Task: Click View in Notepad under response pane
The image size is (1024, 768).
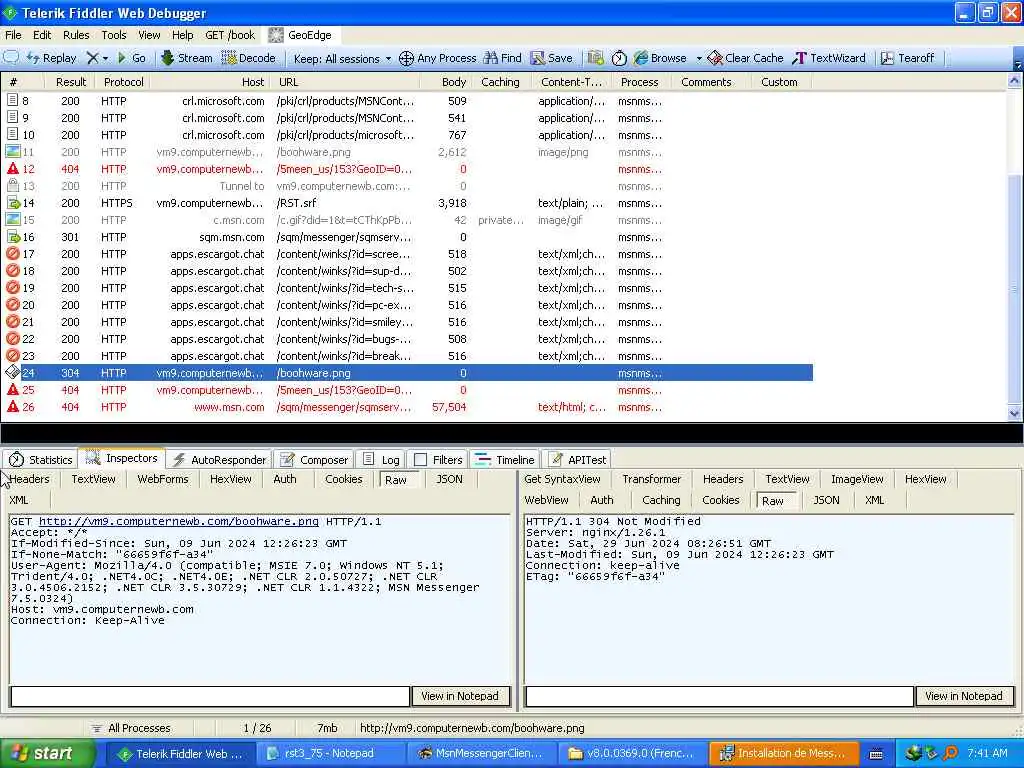Action: [x=964, y=696]
